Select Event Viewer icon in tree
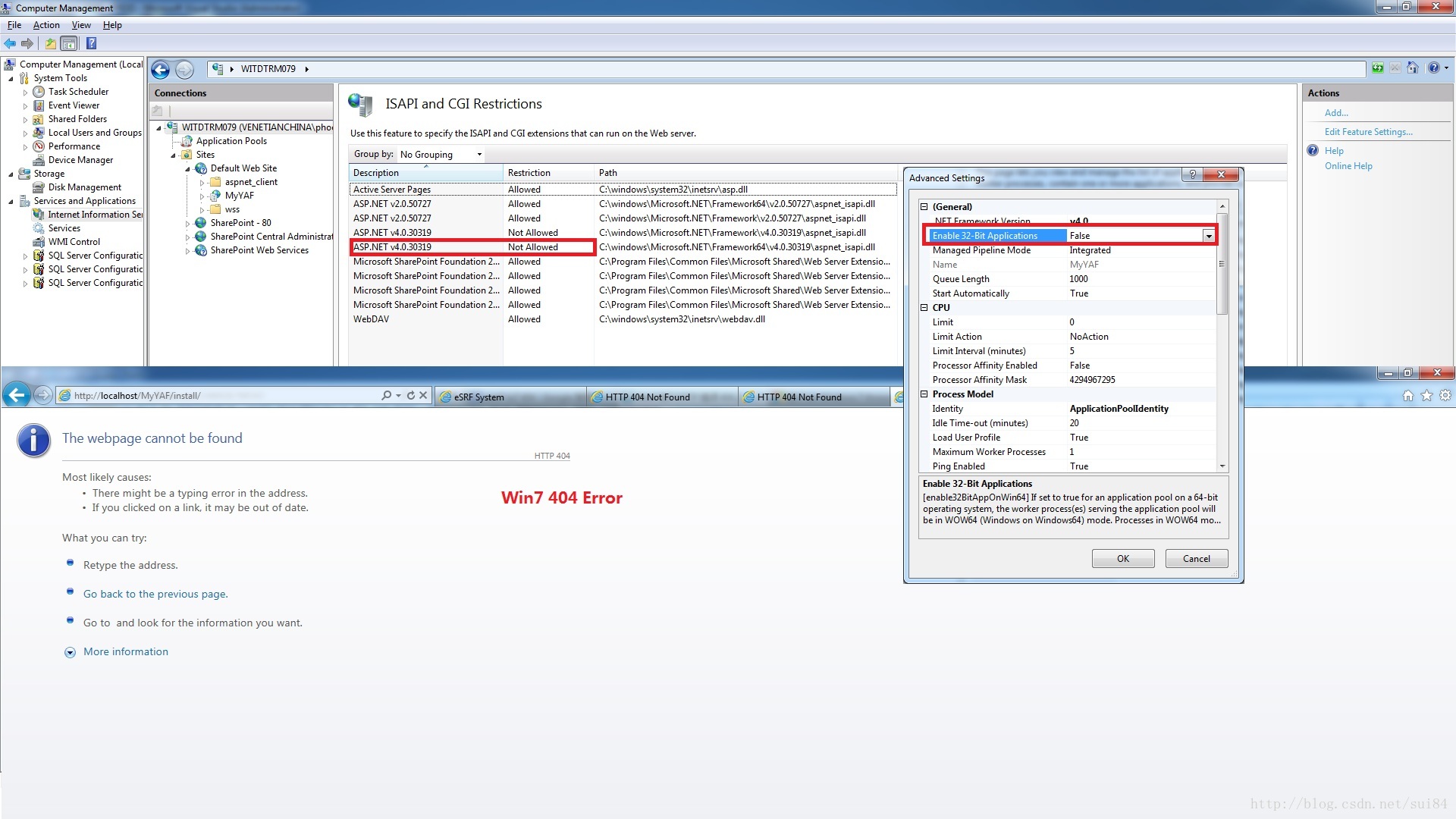The width and height of the screenshot is (1456, 819). click(x=39, y=105)
